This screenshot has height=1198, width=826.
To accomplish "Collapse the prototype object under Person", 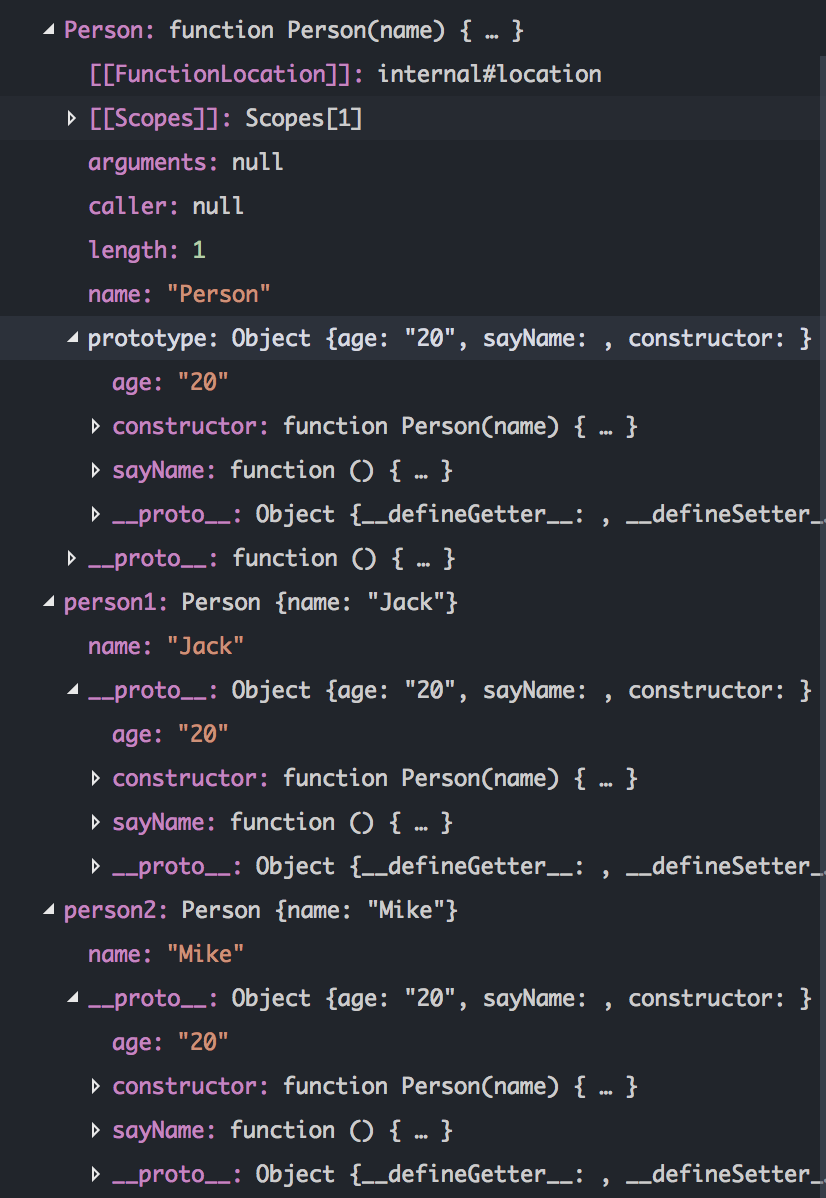I will (x=73, y=338).
